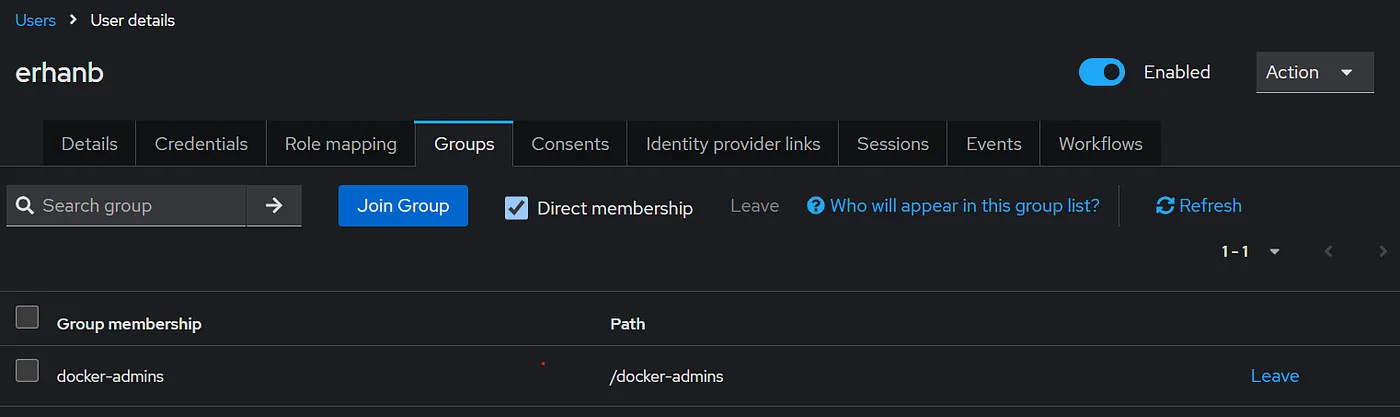
Task: Open the Identity provider links tab
Action: click(733, 144)
